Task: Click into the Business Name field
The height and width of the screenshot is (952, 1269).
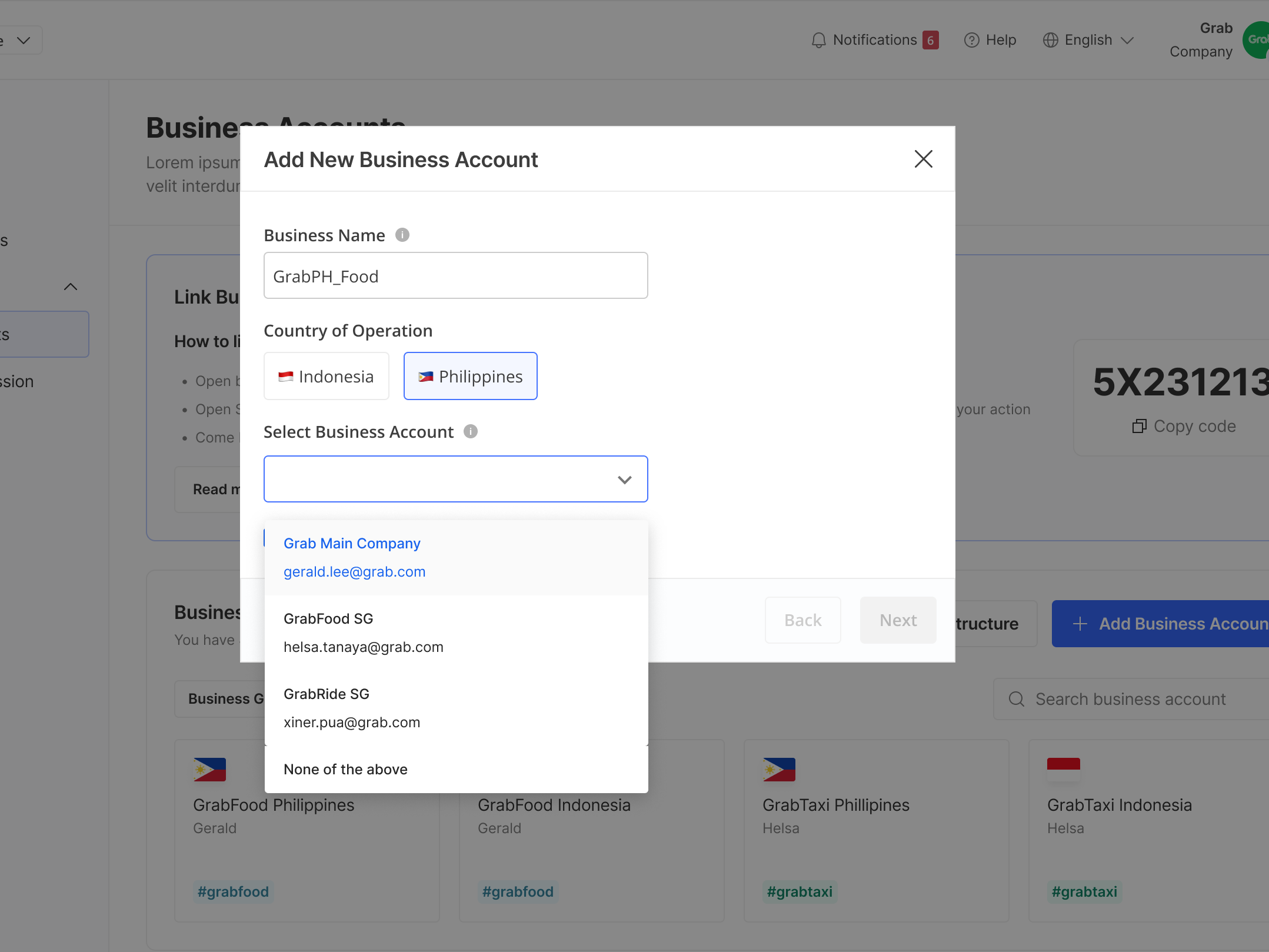Action: click(x=456, y=276)
